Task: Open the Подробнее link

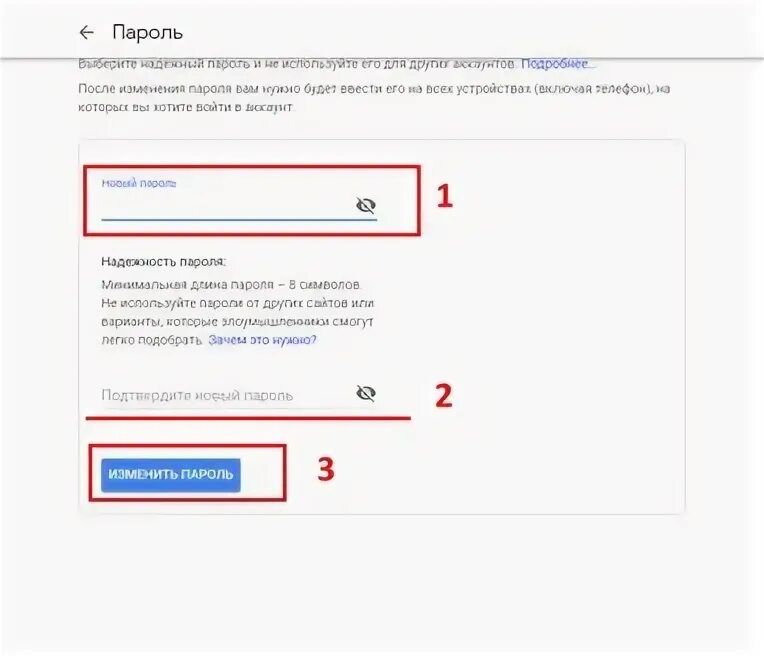Action: (555, 64)
